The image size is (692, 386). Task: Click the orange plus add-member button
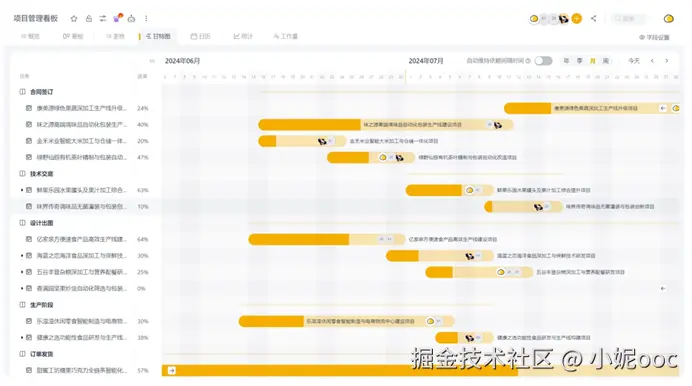point(576,19)
